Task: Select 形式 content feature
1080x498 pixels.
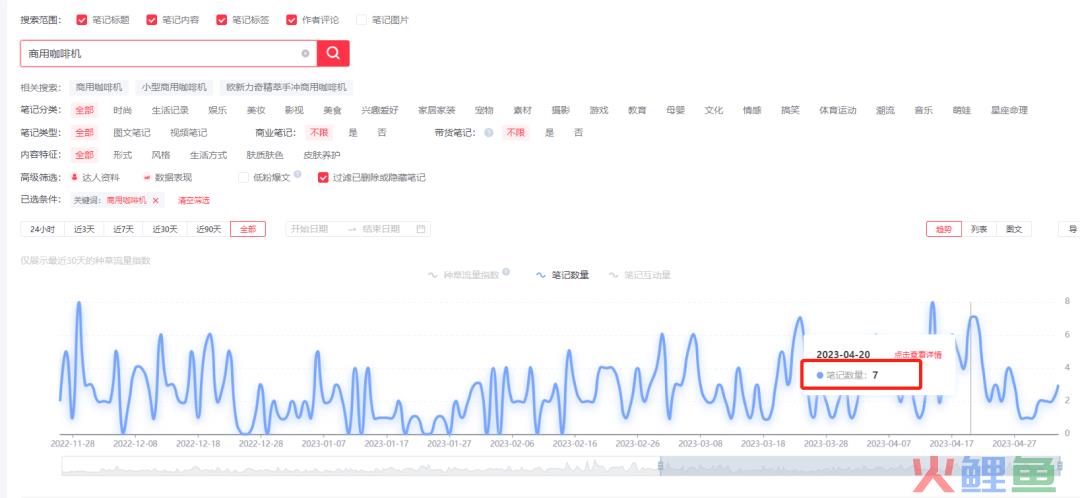Action: pos(123,155)
